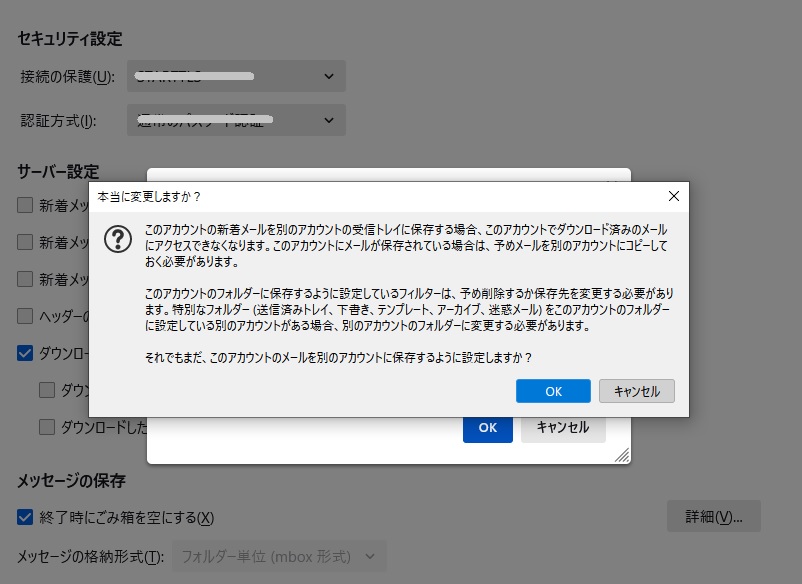Uncheck the checked ダウンロード checkbox under サーバー設定
The width and height of the screenshot is (802, 584).
coord(26,352)
